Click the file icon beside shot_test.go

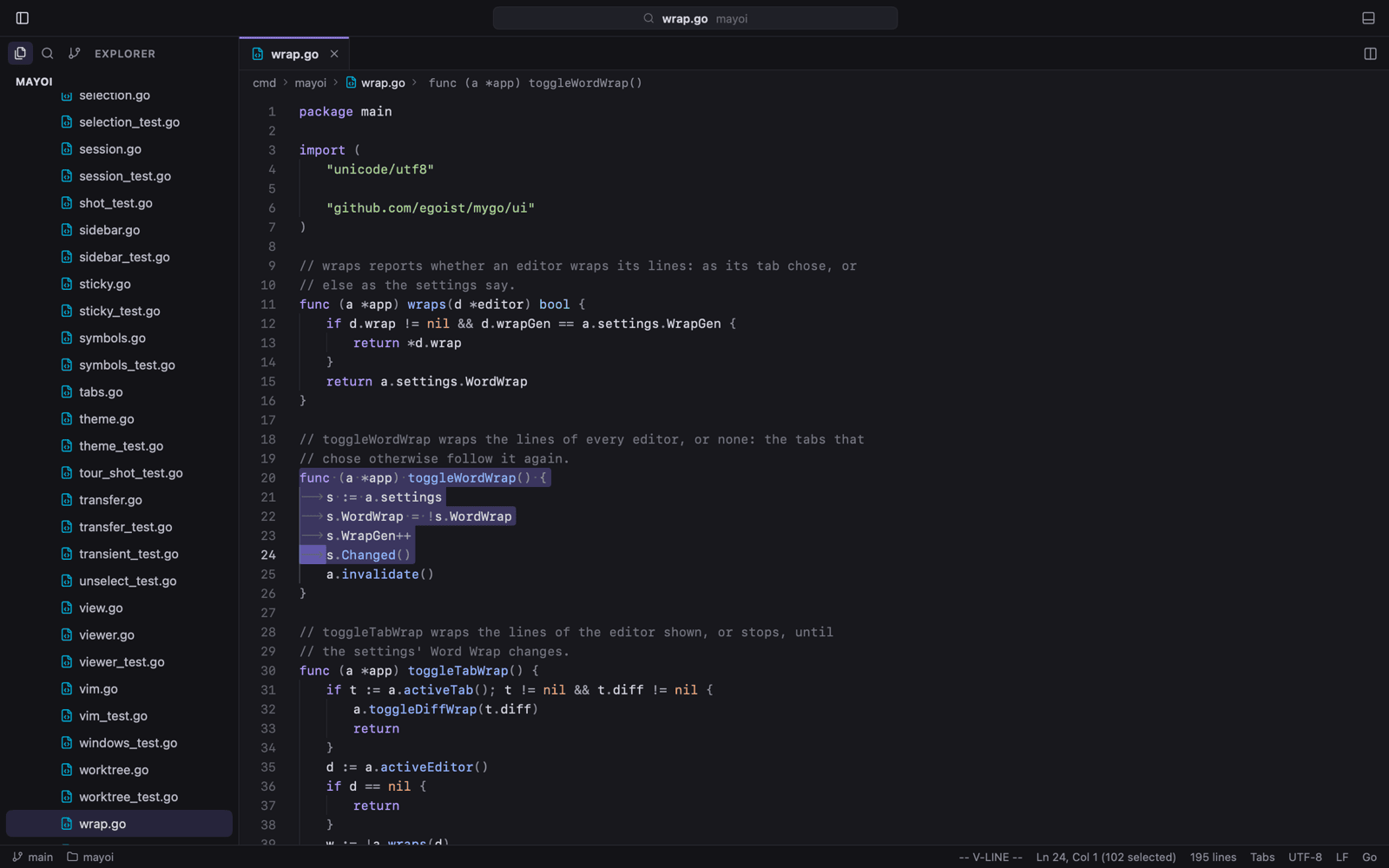point(67,203)
